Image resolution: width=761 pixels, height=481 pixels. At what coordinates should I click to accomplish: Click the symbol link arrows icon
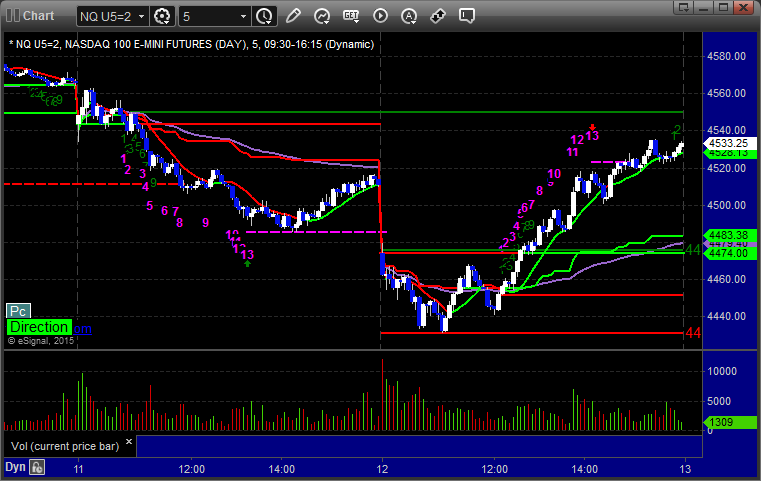[x=438, y=16]
